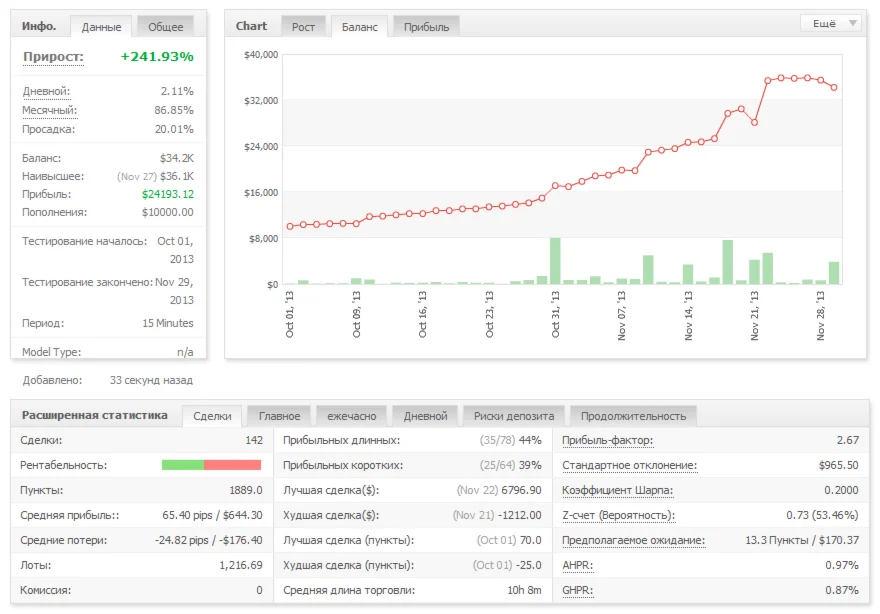Show the Рост chart tab
This screenshot has height=614, width=880.
(303, 27)
